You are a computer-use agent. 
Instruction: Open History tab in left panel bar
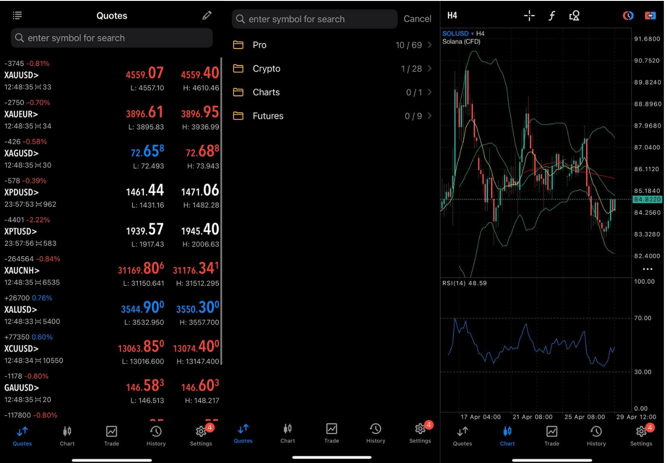click(156, 436)
